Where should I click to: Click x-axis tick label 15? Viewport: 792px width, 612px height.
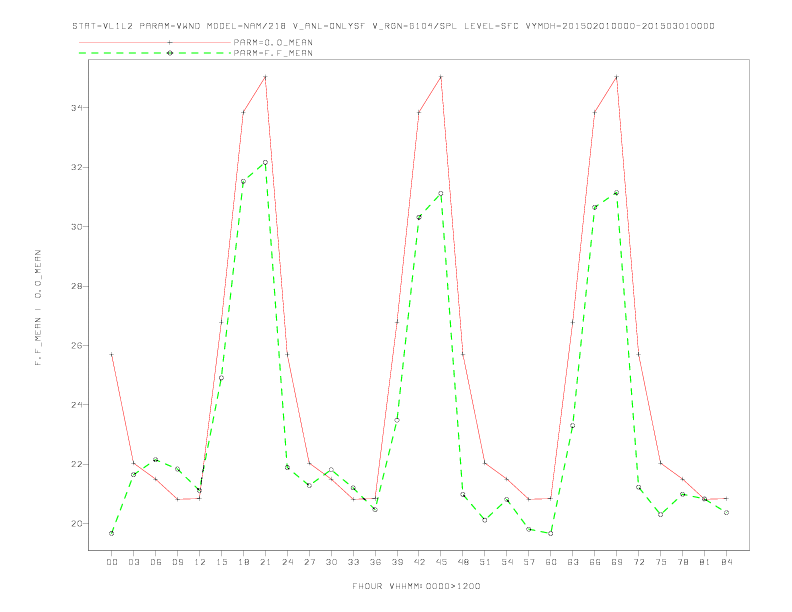tap(221, 562)
